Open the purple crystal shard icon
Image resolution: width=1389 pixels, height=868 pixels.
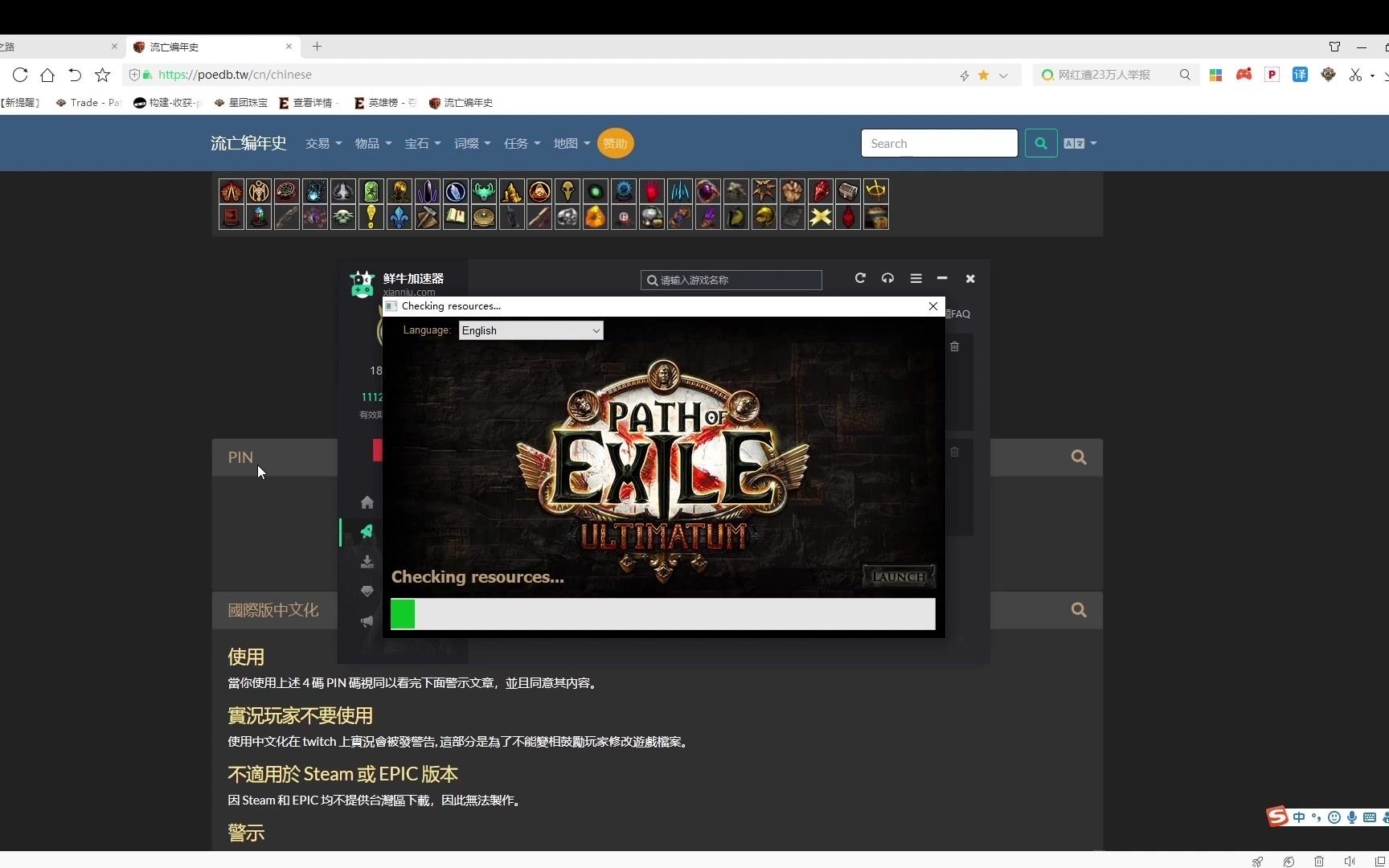428,191
